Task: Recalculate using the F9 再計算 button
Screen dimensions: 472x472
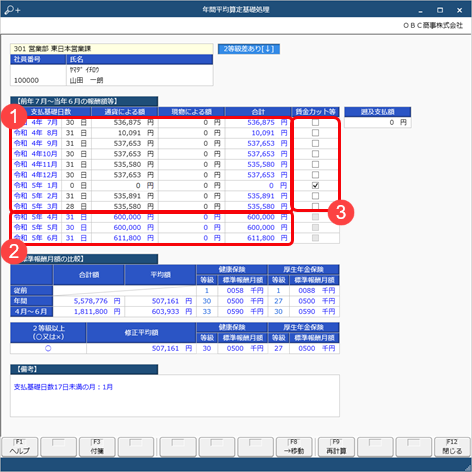Action: (336, 447)
